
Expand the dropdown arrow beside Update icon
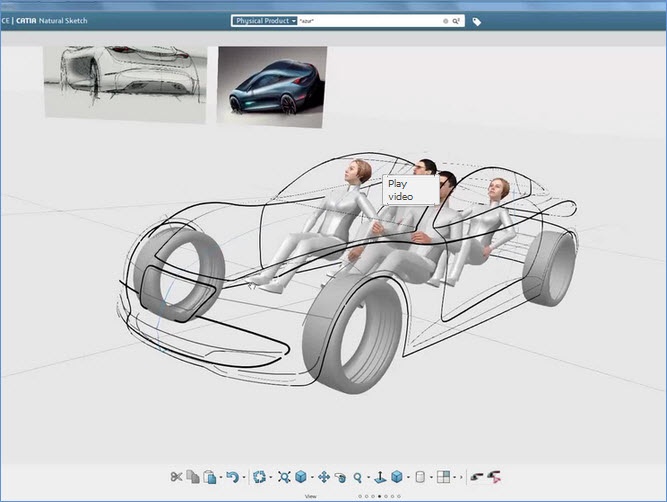271,477
